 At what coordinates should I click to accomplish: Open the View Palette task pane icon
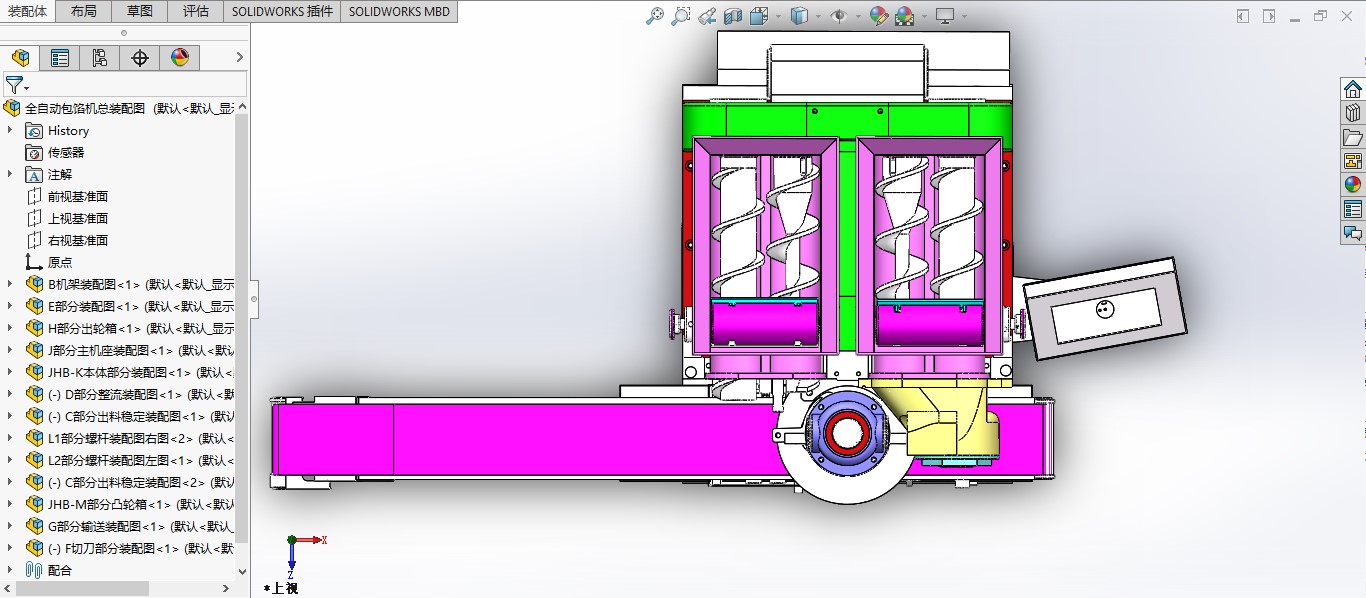1353,162
